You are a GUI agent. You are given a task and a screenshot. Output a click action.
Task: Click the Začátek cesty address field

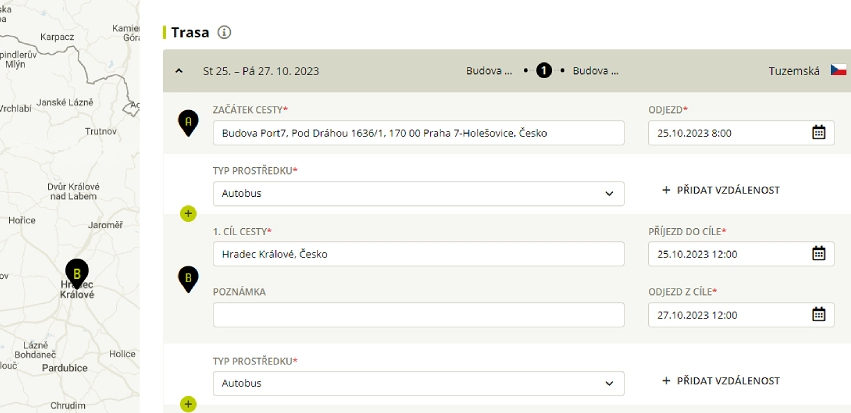(418, 133)
